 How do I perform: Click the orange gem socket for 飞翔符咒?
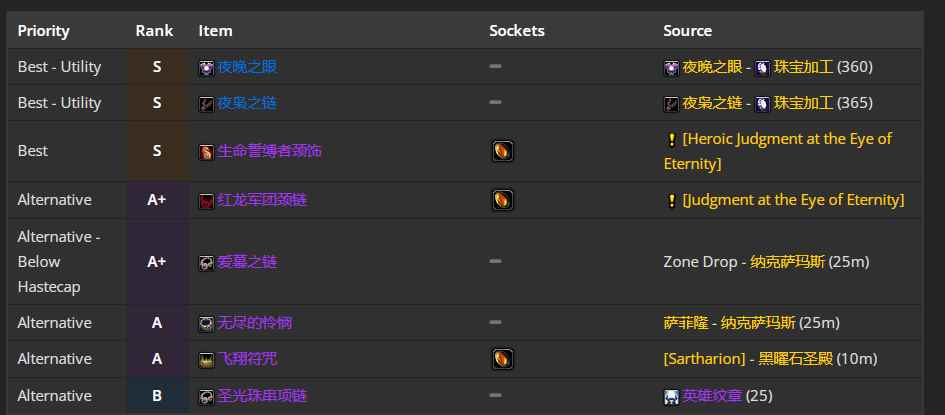pyautogui.click(x=503, y=359)
